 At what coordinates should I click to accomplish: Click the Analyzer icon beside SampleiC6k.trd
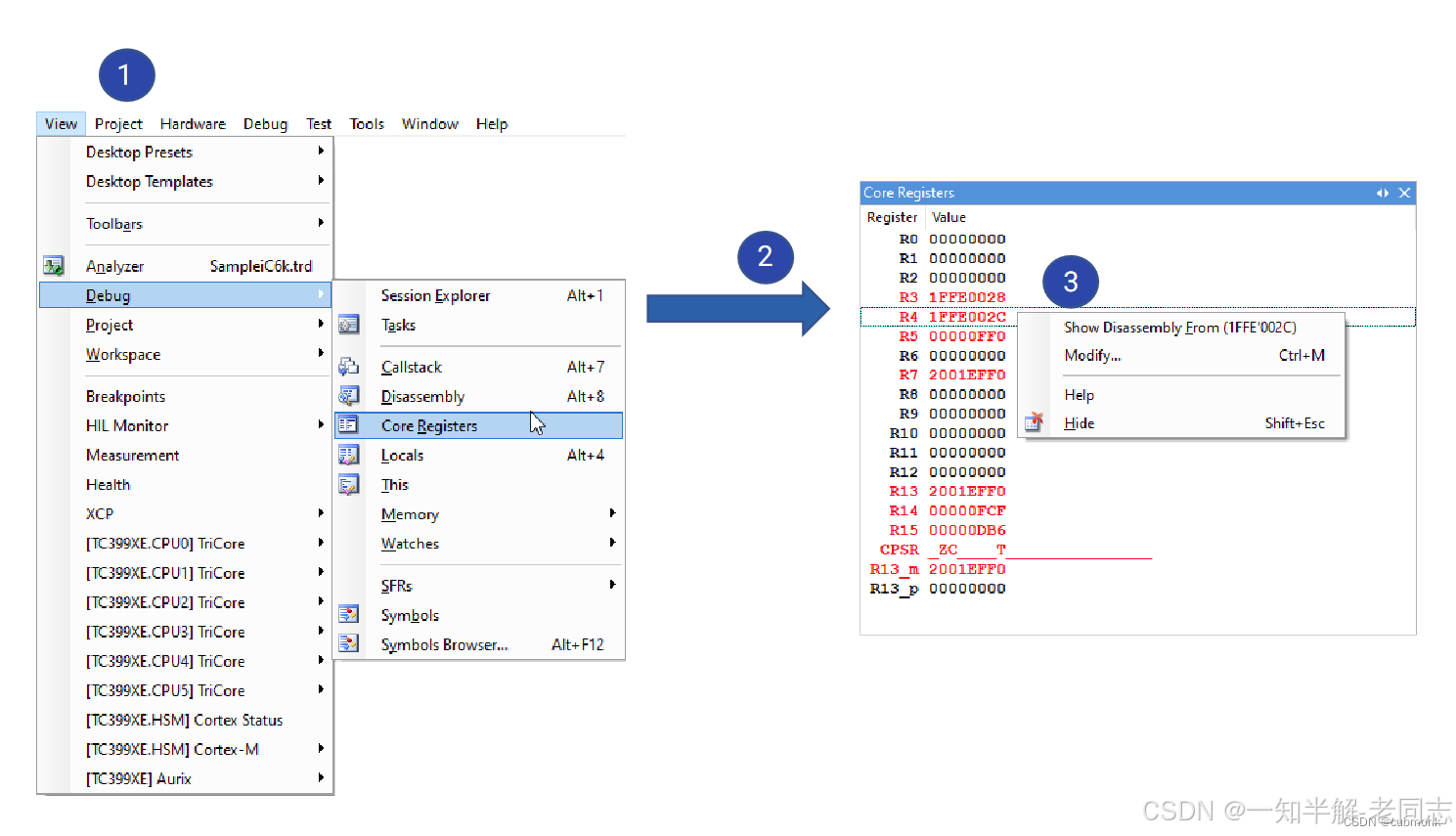tap(54, 264)
